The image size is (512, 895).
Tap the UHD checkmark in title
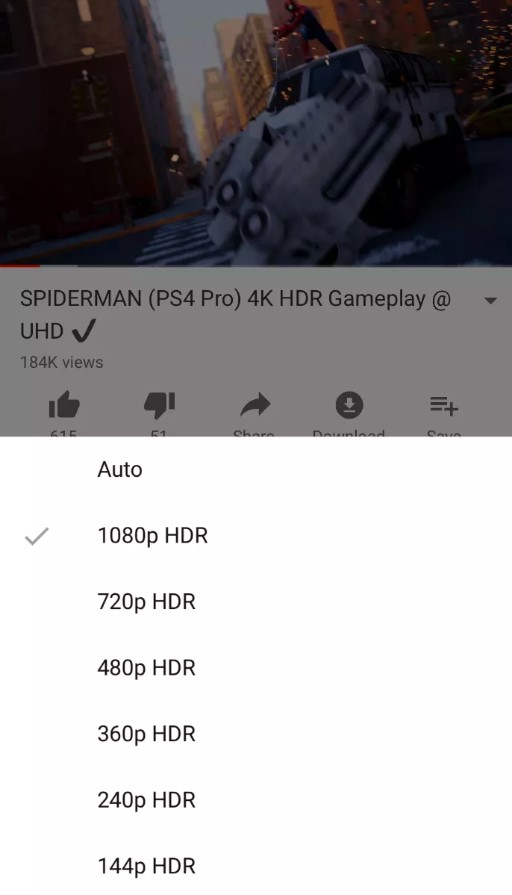[x=84, y=331]
